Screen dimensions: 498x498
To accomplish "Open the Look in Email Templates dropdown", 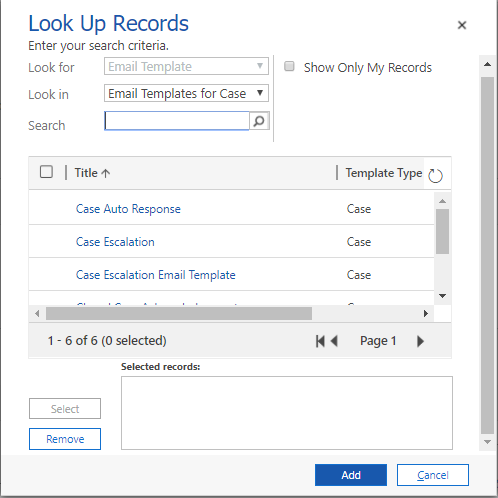I will coord(186,93).
